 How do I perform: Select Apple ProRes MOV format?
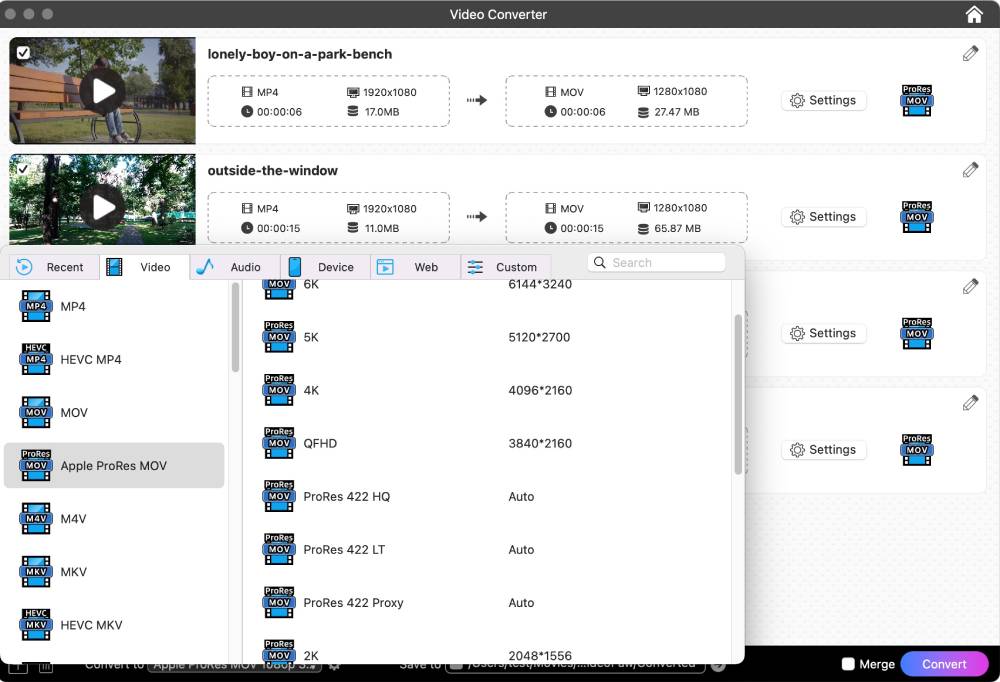[114, 465]
